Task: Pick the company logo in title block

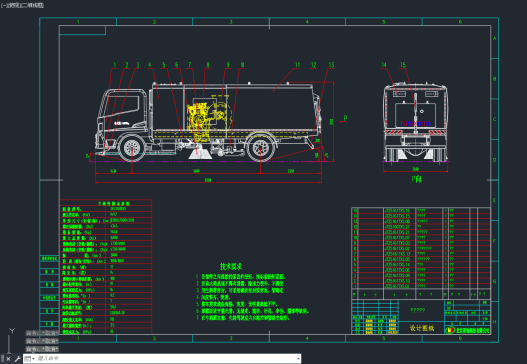Action: pyautogui.click(x=450, y=330)
